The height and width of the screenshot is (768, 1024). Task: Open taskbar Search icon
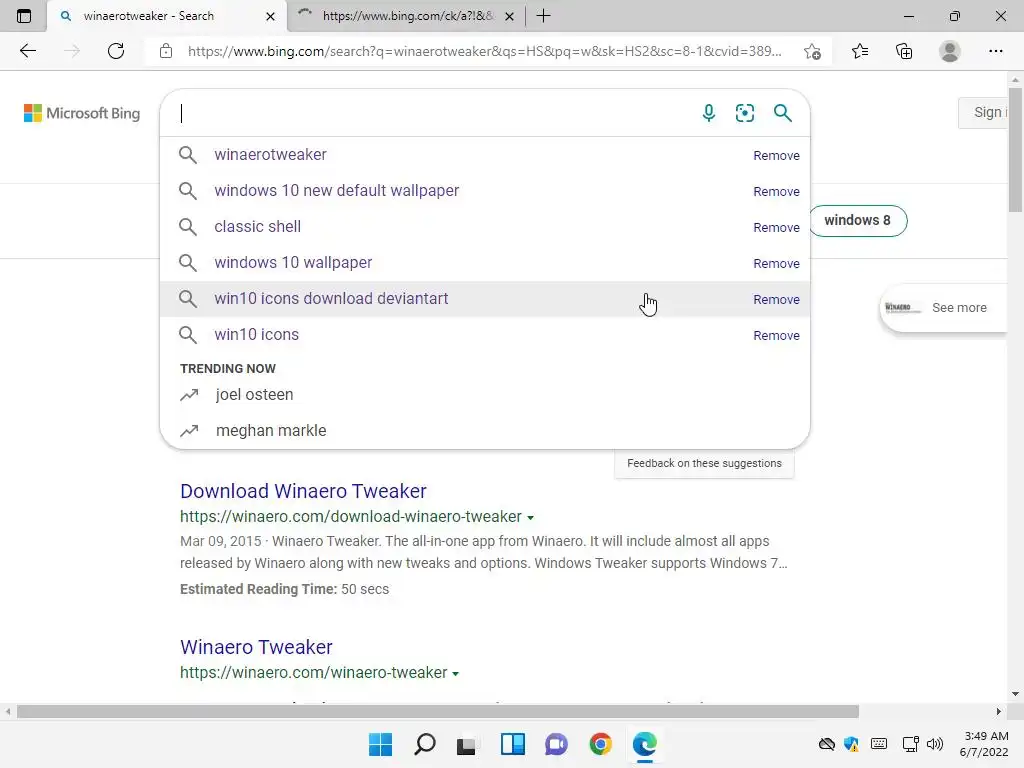tap(424, 744)
